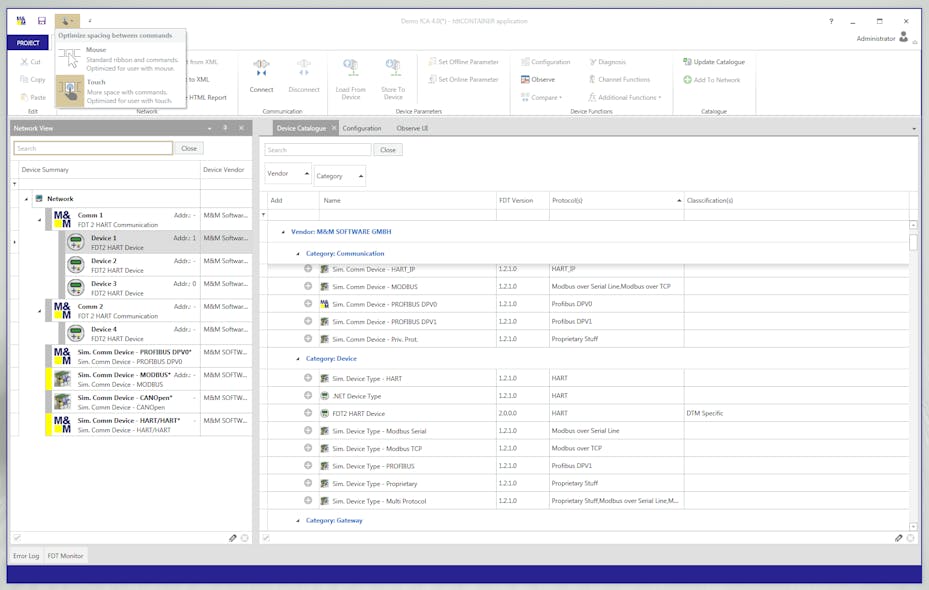Click the Copy command in Edit group
The width and height of the screenshot is (929, 590).
33,79
